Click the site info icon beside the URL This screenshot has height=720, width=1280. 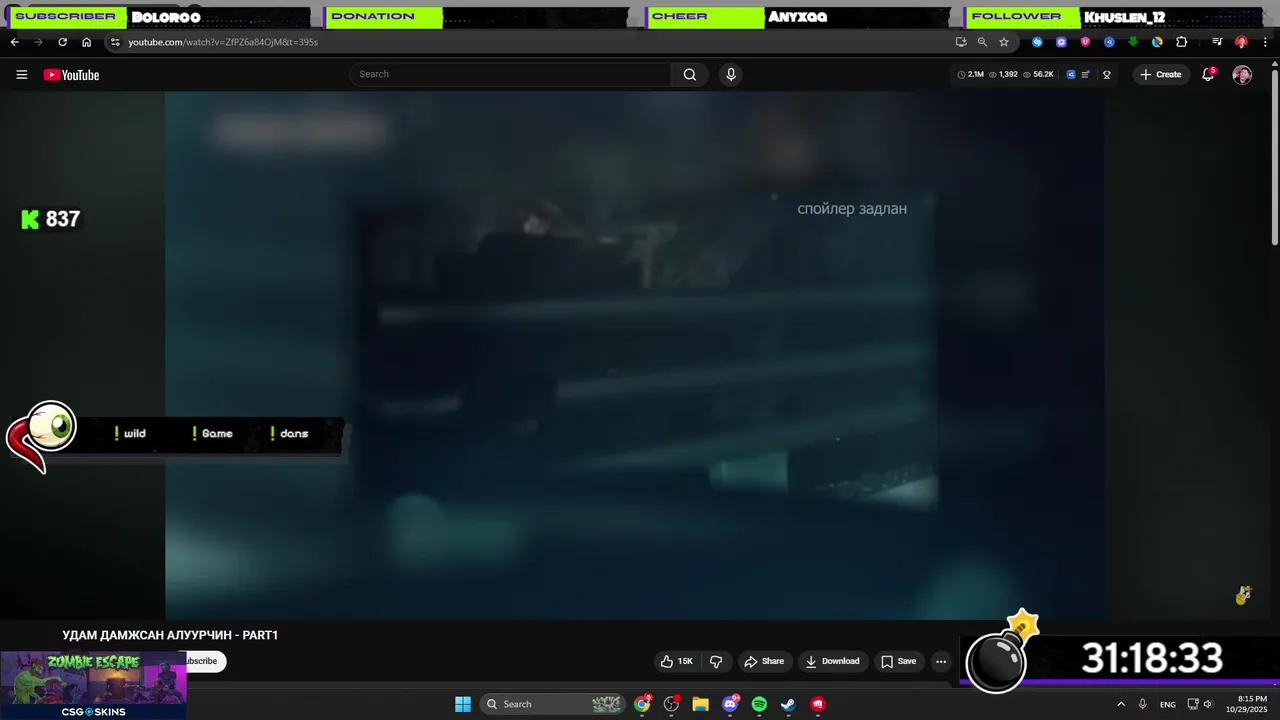(x=115, y=42)
